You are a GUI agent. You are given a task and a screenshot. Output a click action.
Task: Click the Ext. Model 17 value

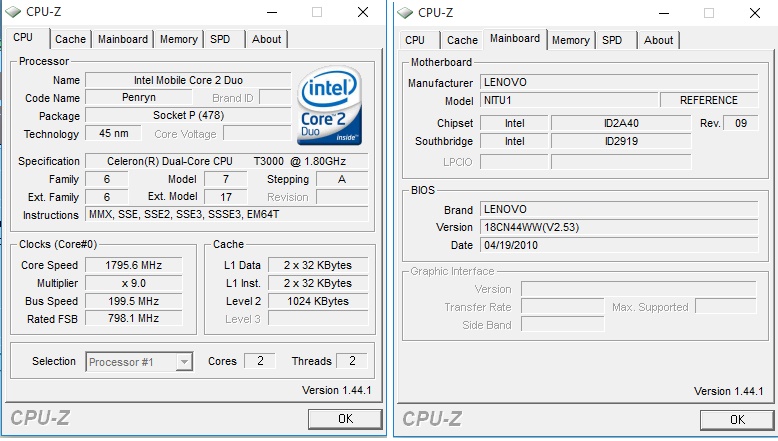click(x=226, y=197)
